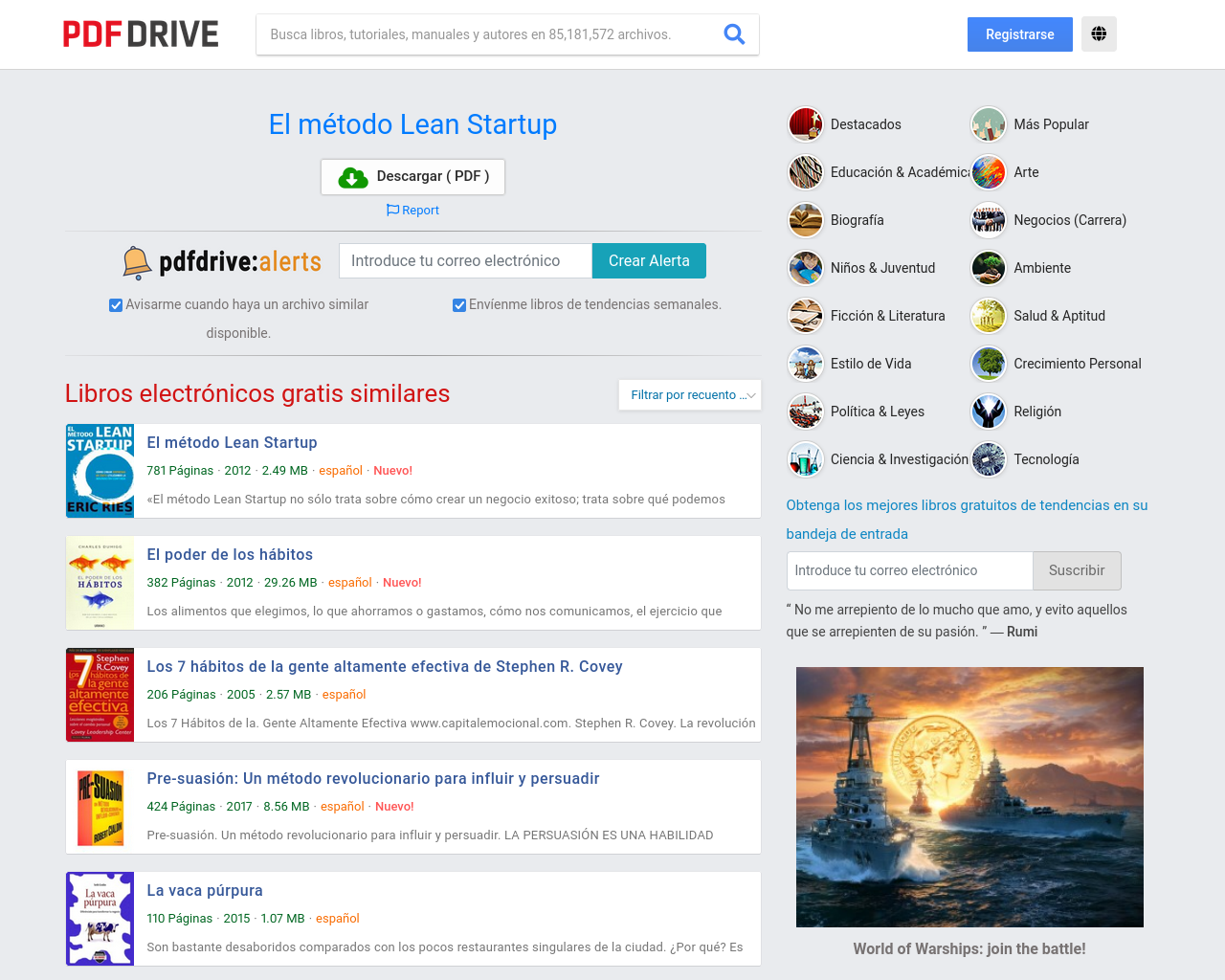Click the search magnifier icon
Image resolution: width=1225 pixels, height=980 pixels.
point(734,34)
